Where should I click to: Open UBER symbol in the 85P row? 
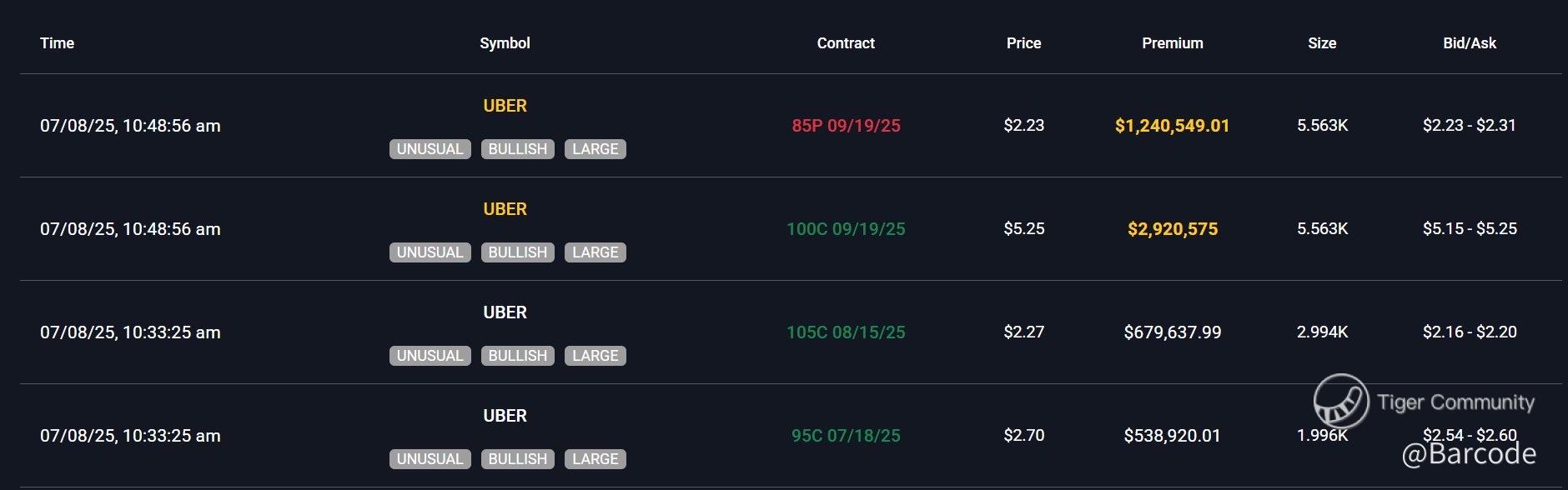point(505,106)
